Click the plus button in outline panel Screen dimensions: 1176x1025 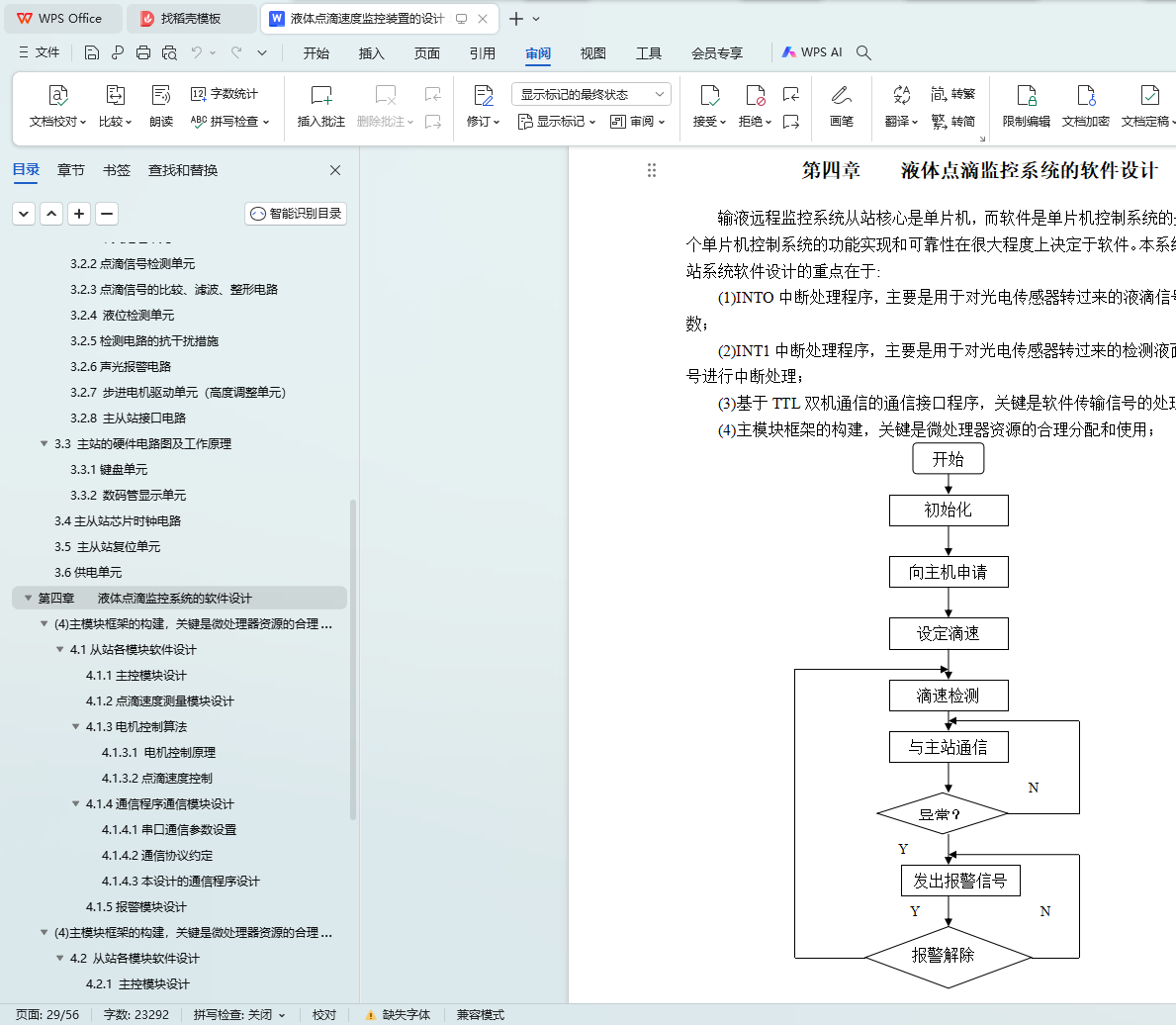(79, 213)
